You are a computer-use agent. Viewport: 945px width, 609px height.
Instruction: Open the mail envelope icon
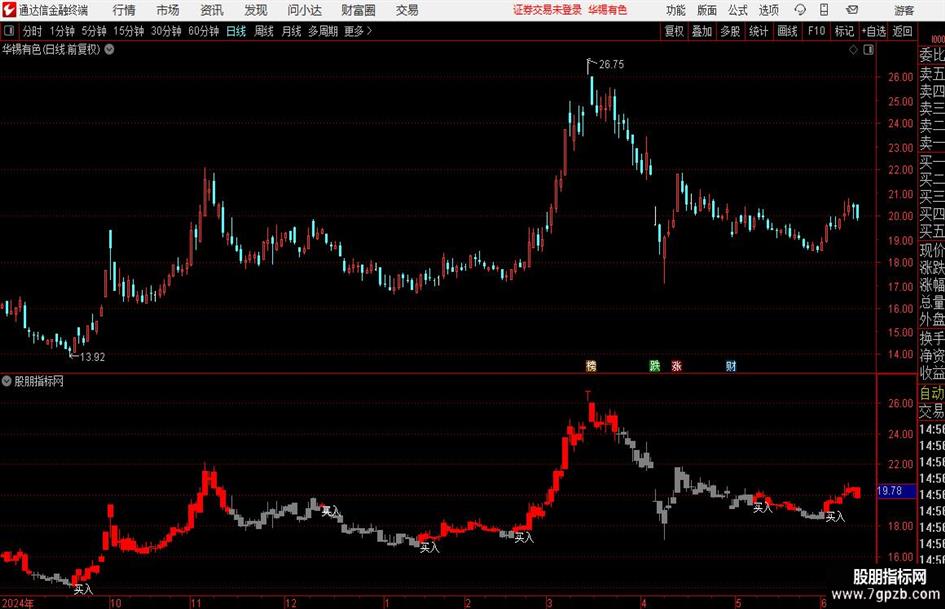[852, 10]
